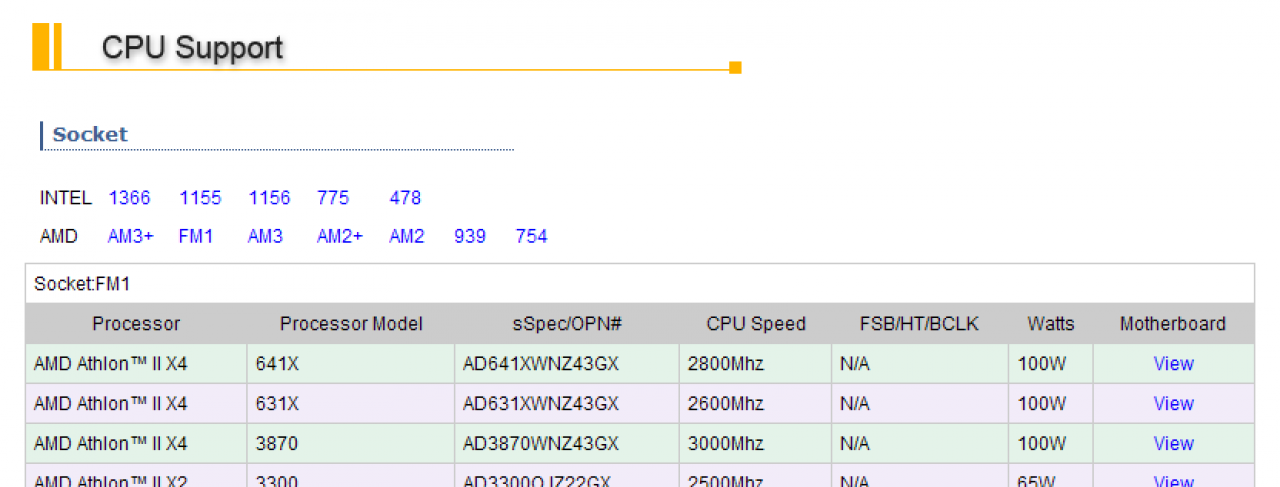Viewport: 1280px width, 487px height.
Task: View motherboards for the 641X processor
Action: pyautogui.click(x=1173, y=364)
